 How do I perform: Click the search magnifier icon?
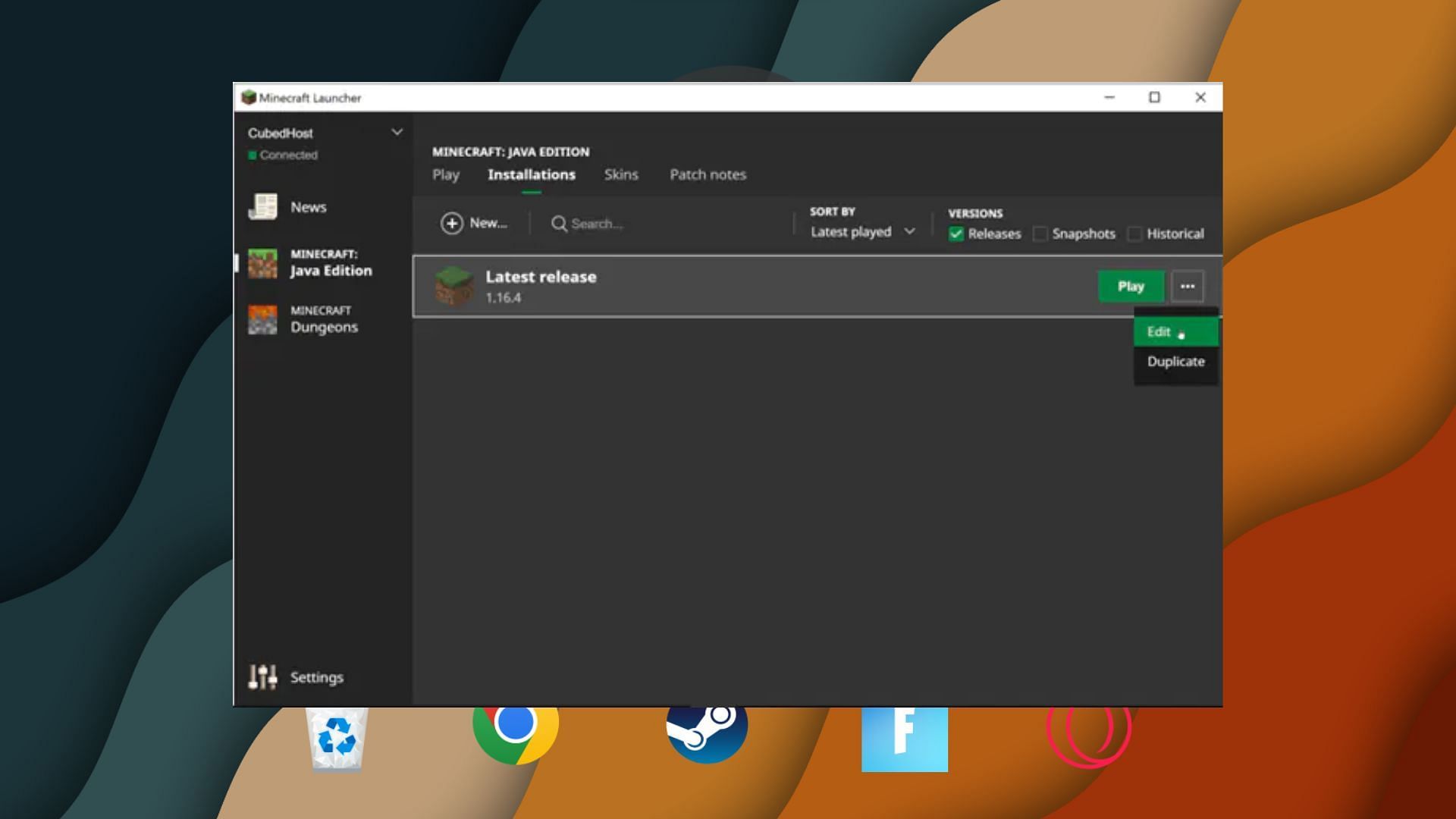point(559,224)
